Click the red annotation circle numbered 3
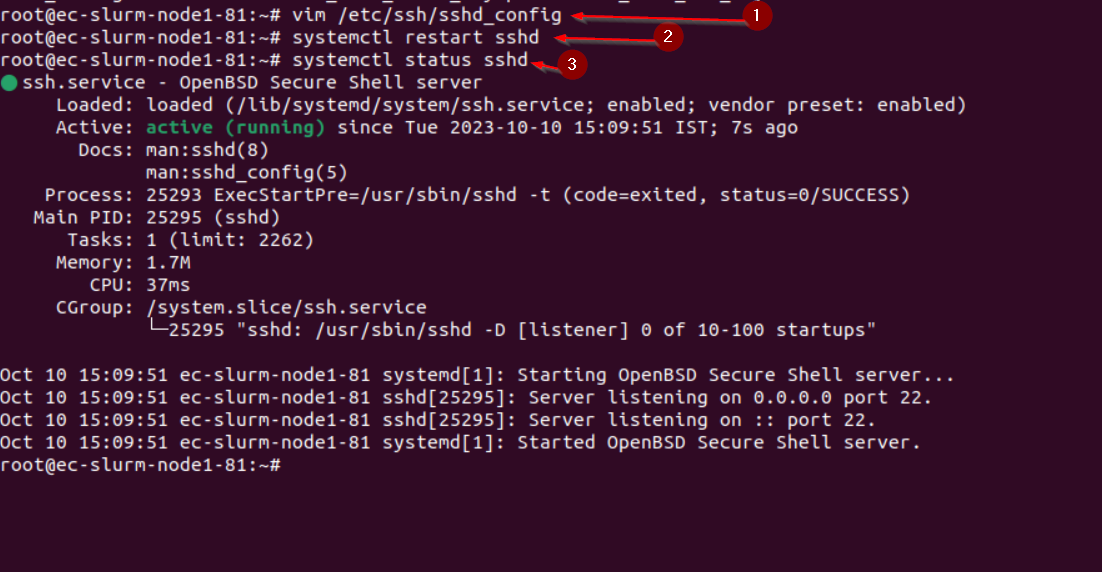The height and width of the screenshot is (572, 1102). [x=571, y=64]
